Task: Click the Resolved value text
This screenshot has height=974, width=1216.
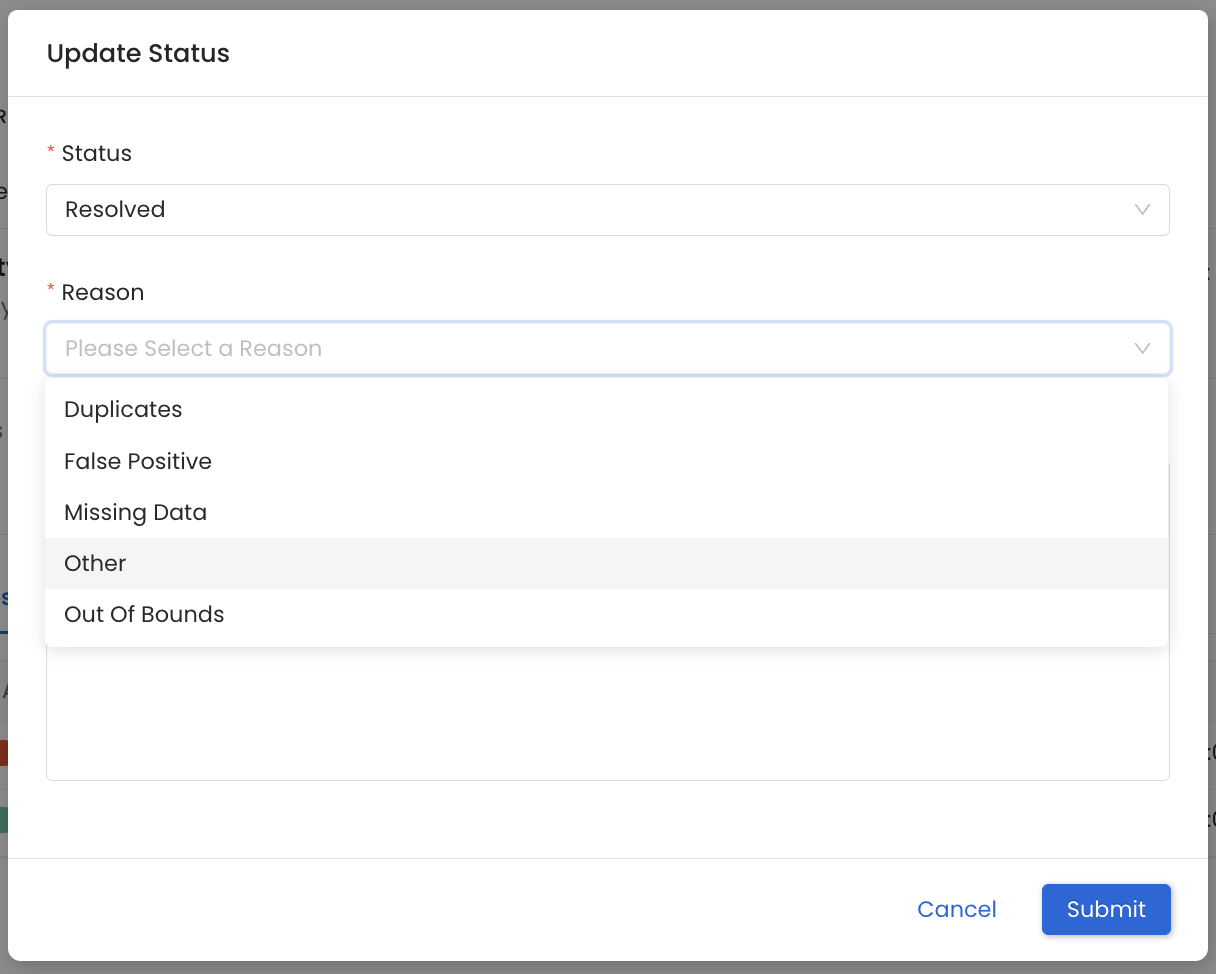Action: (115, 210)
